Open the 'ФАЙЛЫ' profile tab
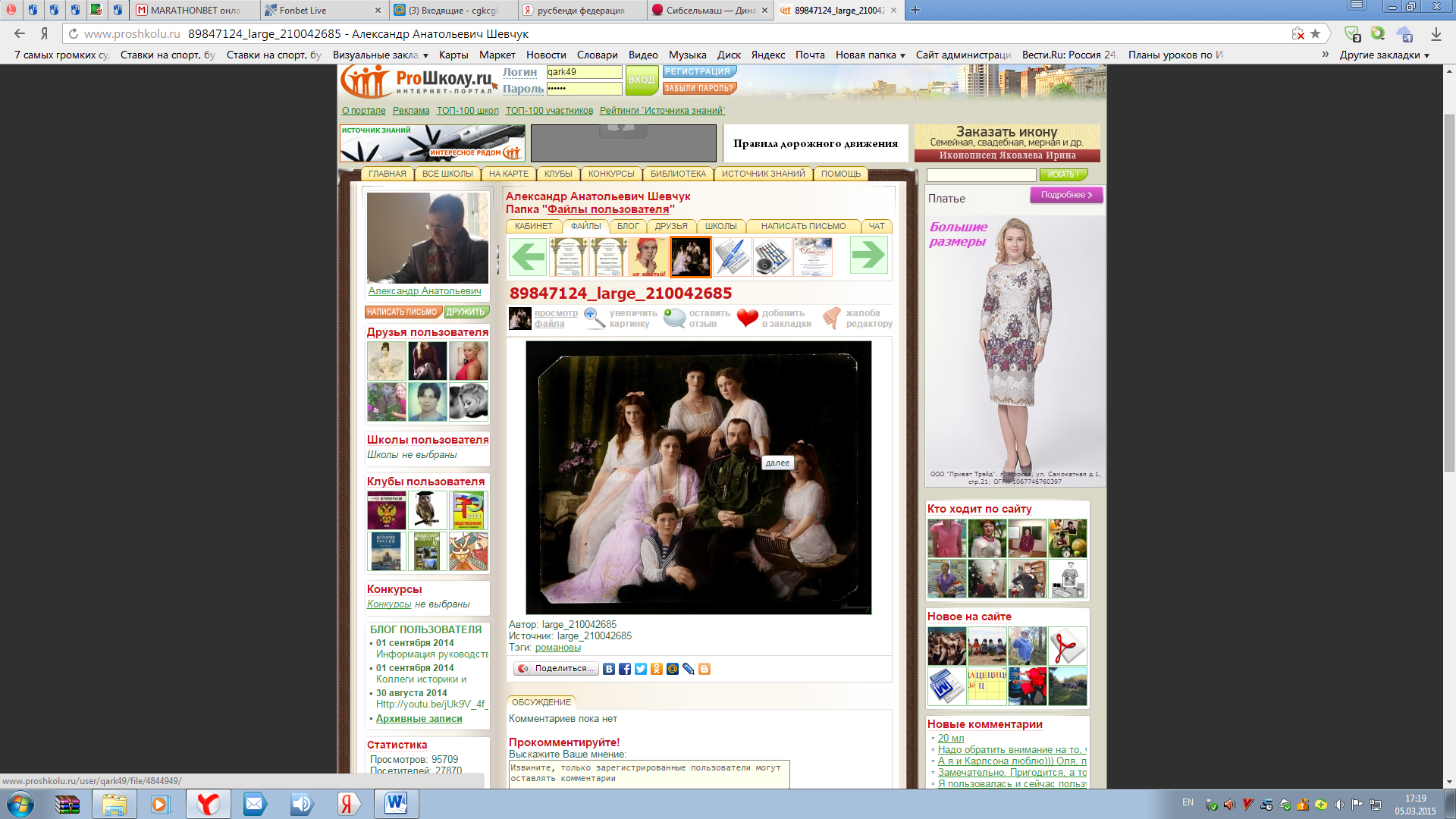Image resolution: width=1456 pixels, height=819 pixels. [x=585, y=226]
